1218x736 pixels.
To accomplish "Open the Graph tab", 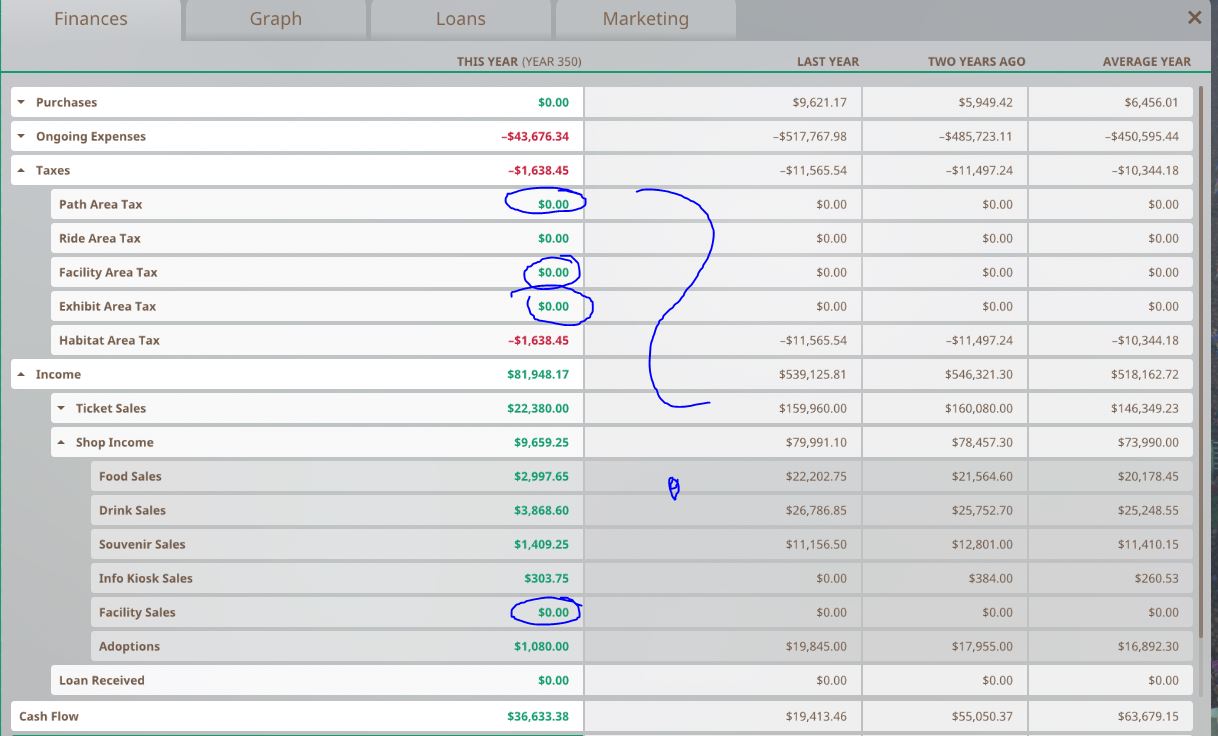I will point(276,19).
